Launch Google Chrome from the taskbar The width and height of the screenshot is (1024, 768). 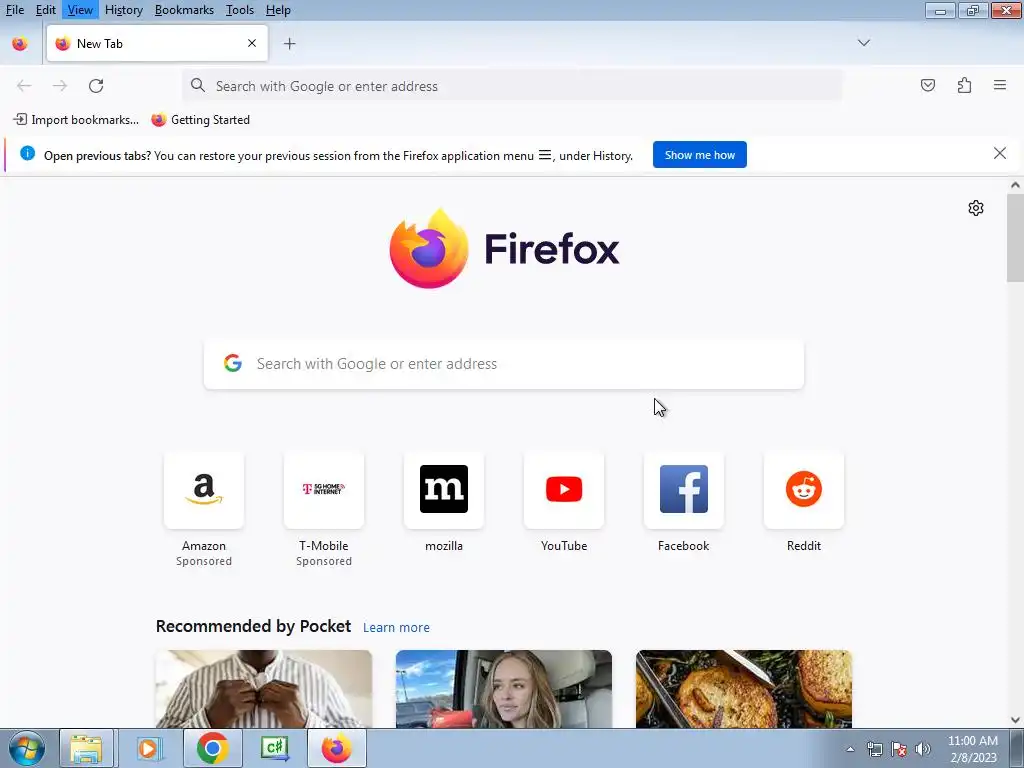coord(212,748)
